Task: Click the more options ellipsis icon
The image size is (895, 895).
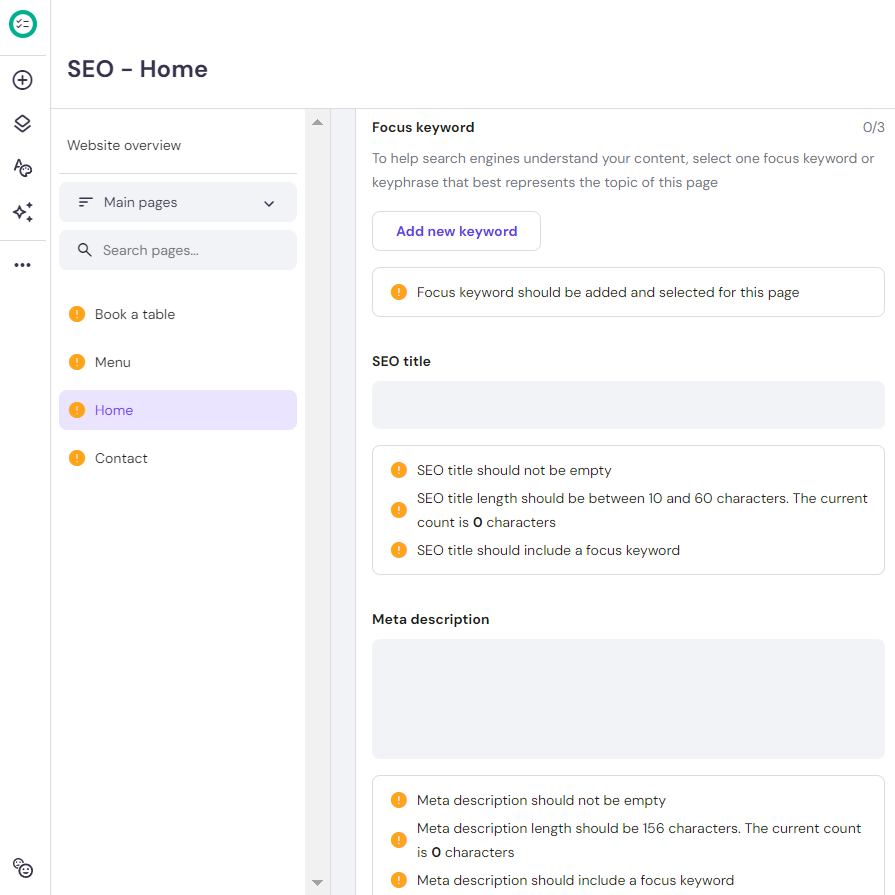Action: (22, 264)
